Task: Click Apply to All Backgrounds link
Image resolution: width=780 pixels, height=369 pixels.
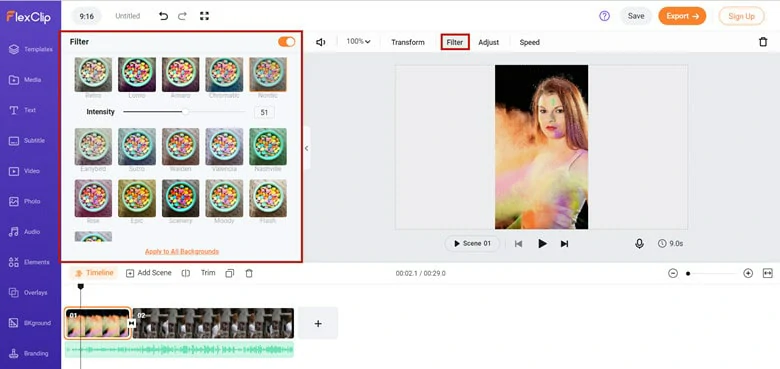Action: 182,252
